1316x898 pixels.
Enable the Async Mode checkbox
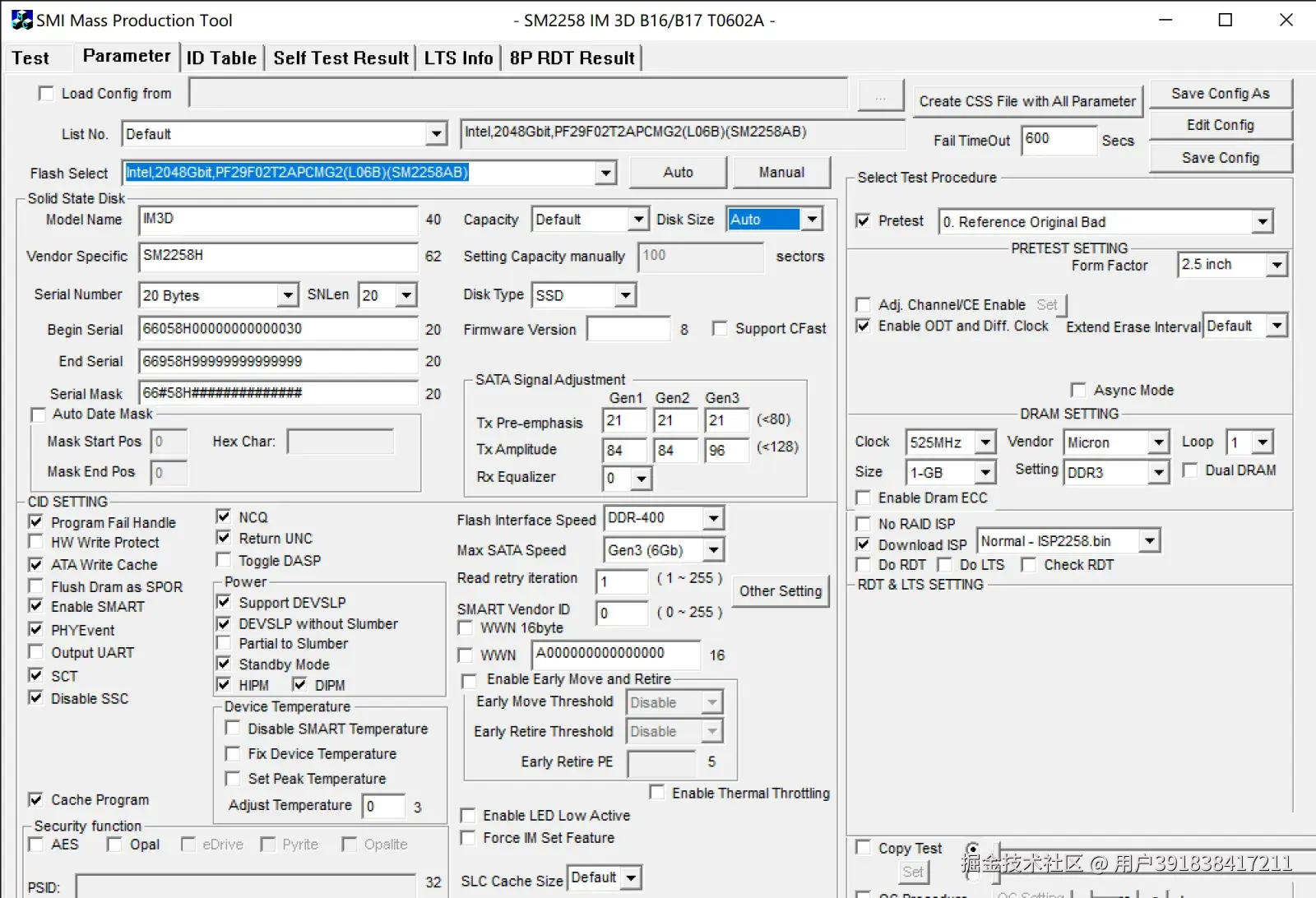tap(1078, 390)
